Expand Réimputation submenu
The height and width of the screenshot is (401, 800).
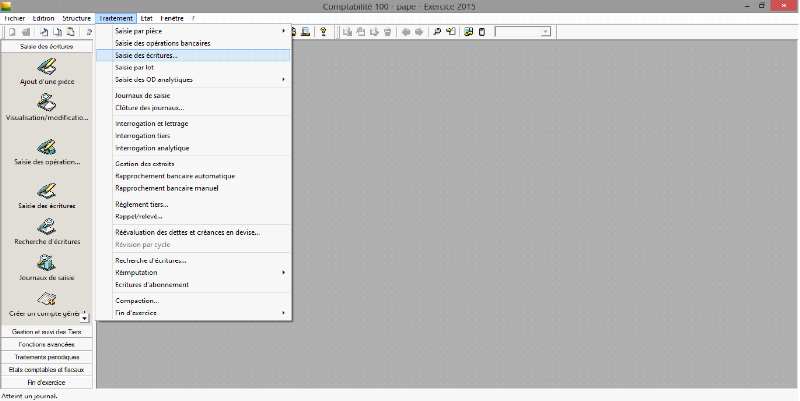tap(194, 272)
